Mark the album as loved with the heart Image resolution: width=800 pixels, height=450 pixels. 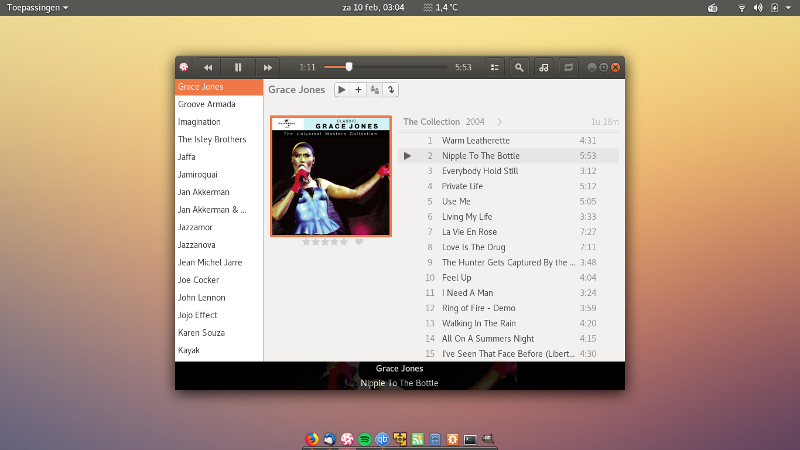click(x=359, y=242)
